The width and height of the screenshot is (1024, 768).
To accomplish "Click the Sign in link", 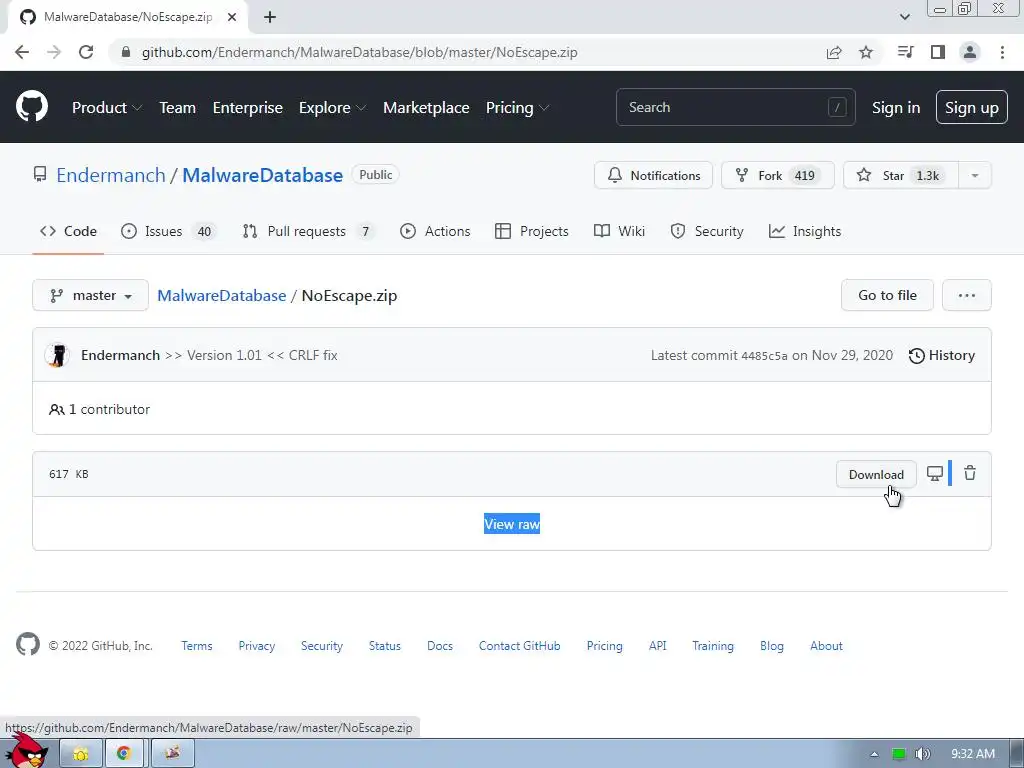I will tap(896, 107).
